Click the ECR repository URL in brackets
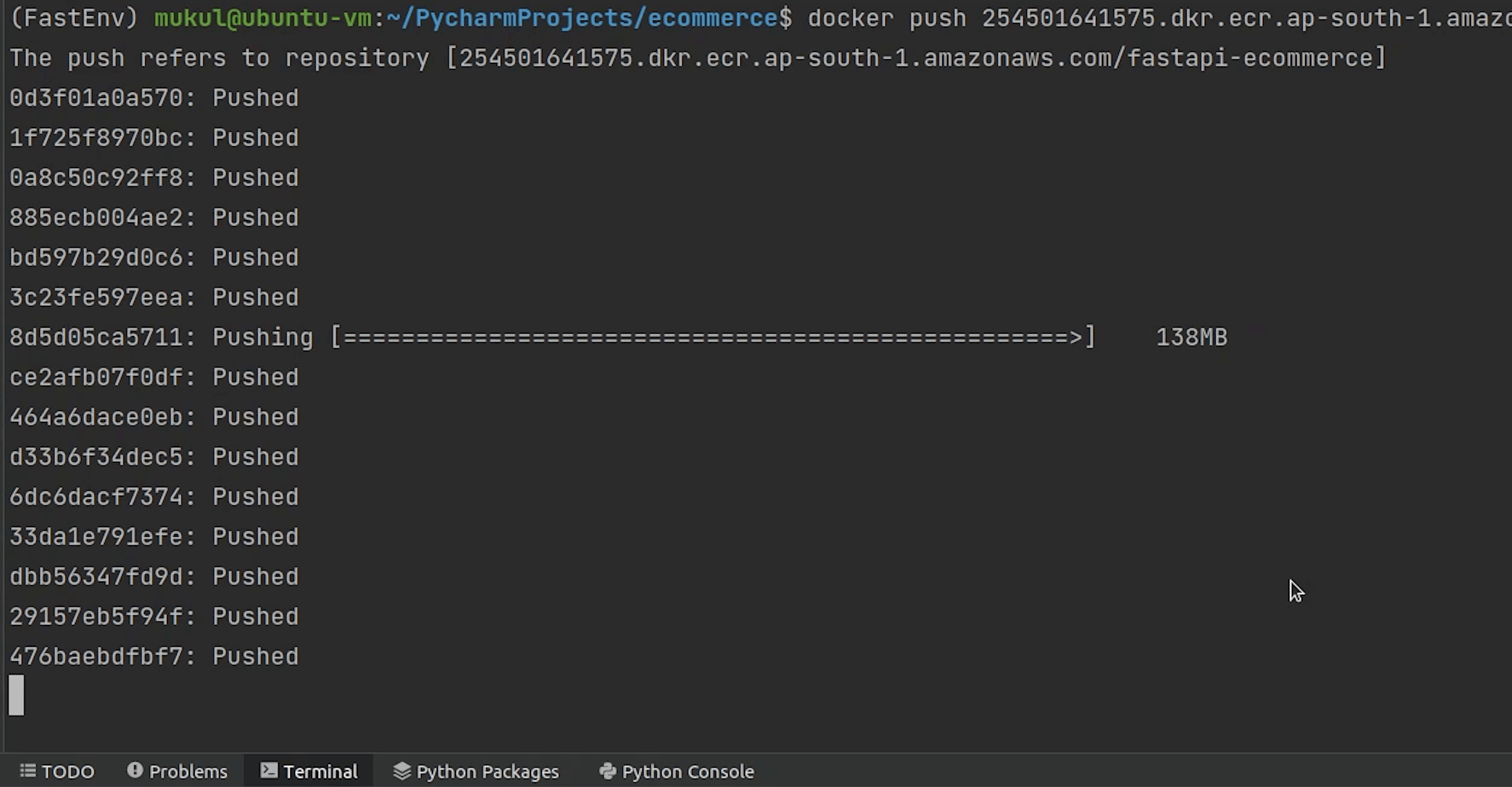 (x=916, y=58)
